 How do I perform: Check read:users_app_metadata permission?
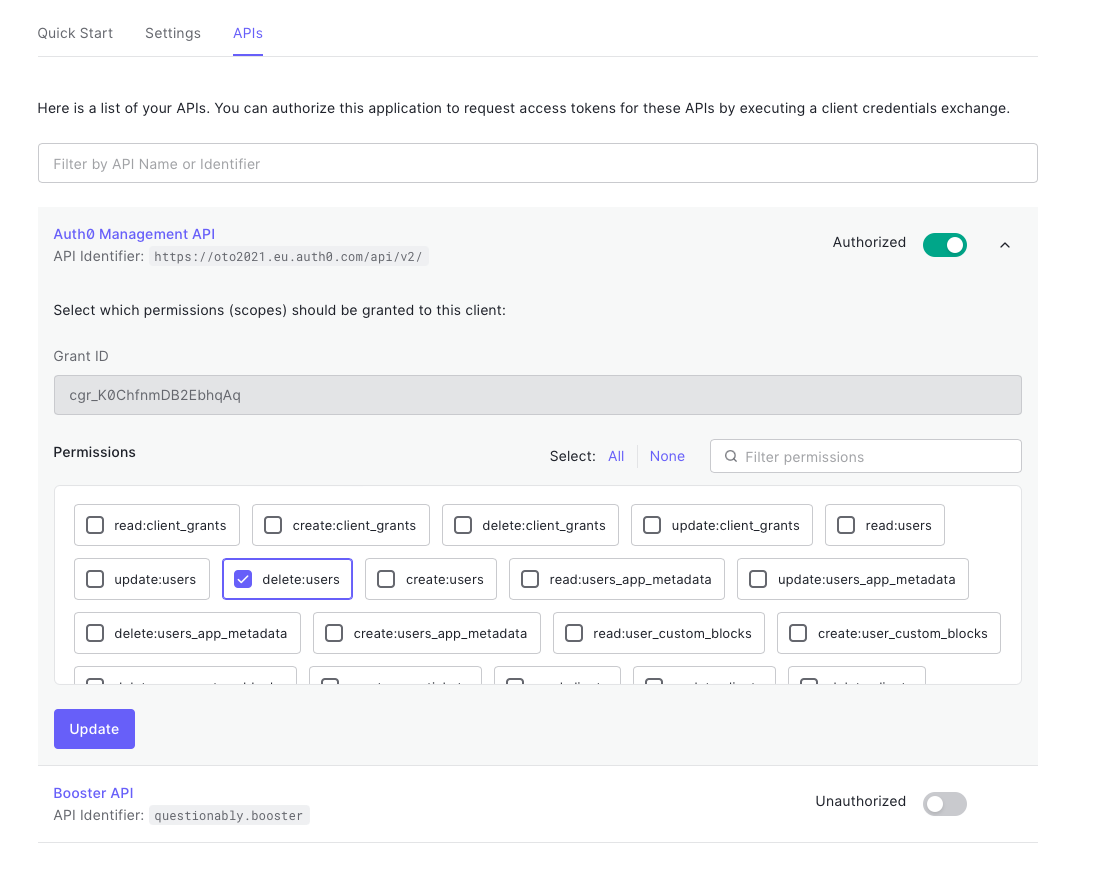[x=530, y=579]
